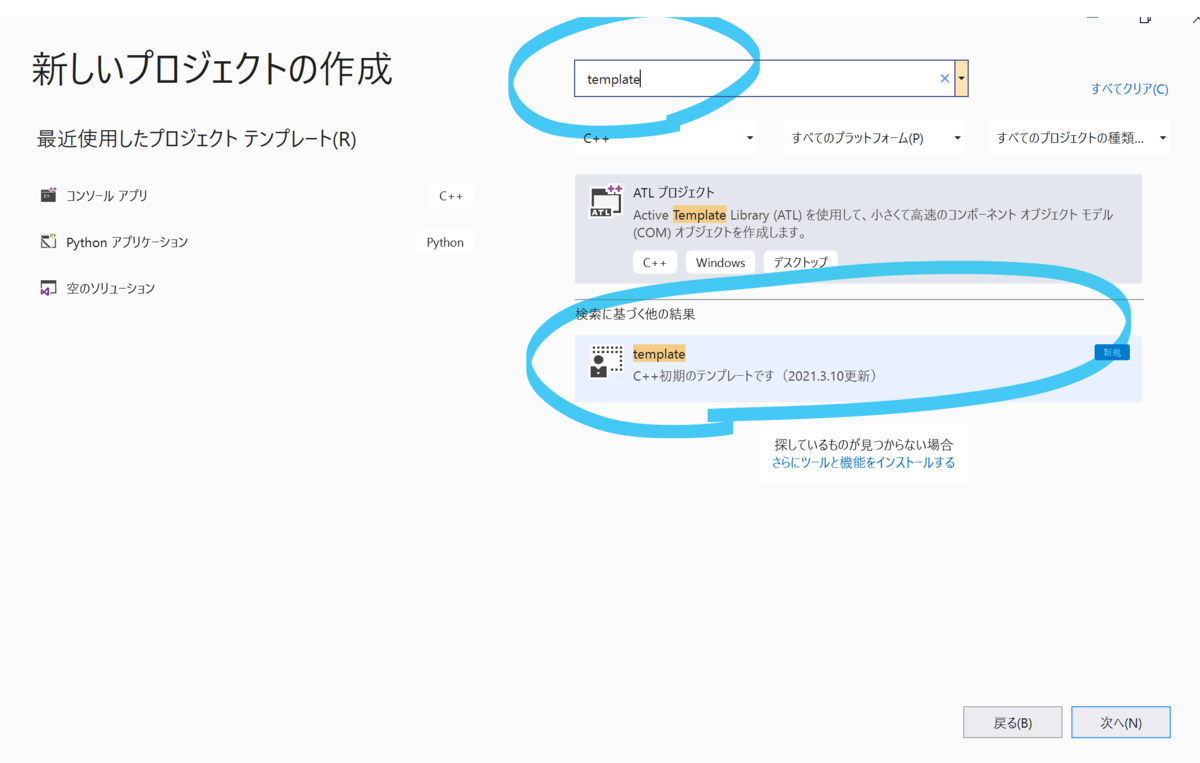Click the custom template project icon
This screenshot has width=1200, height=763.
point(606,362)
